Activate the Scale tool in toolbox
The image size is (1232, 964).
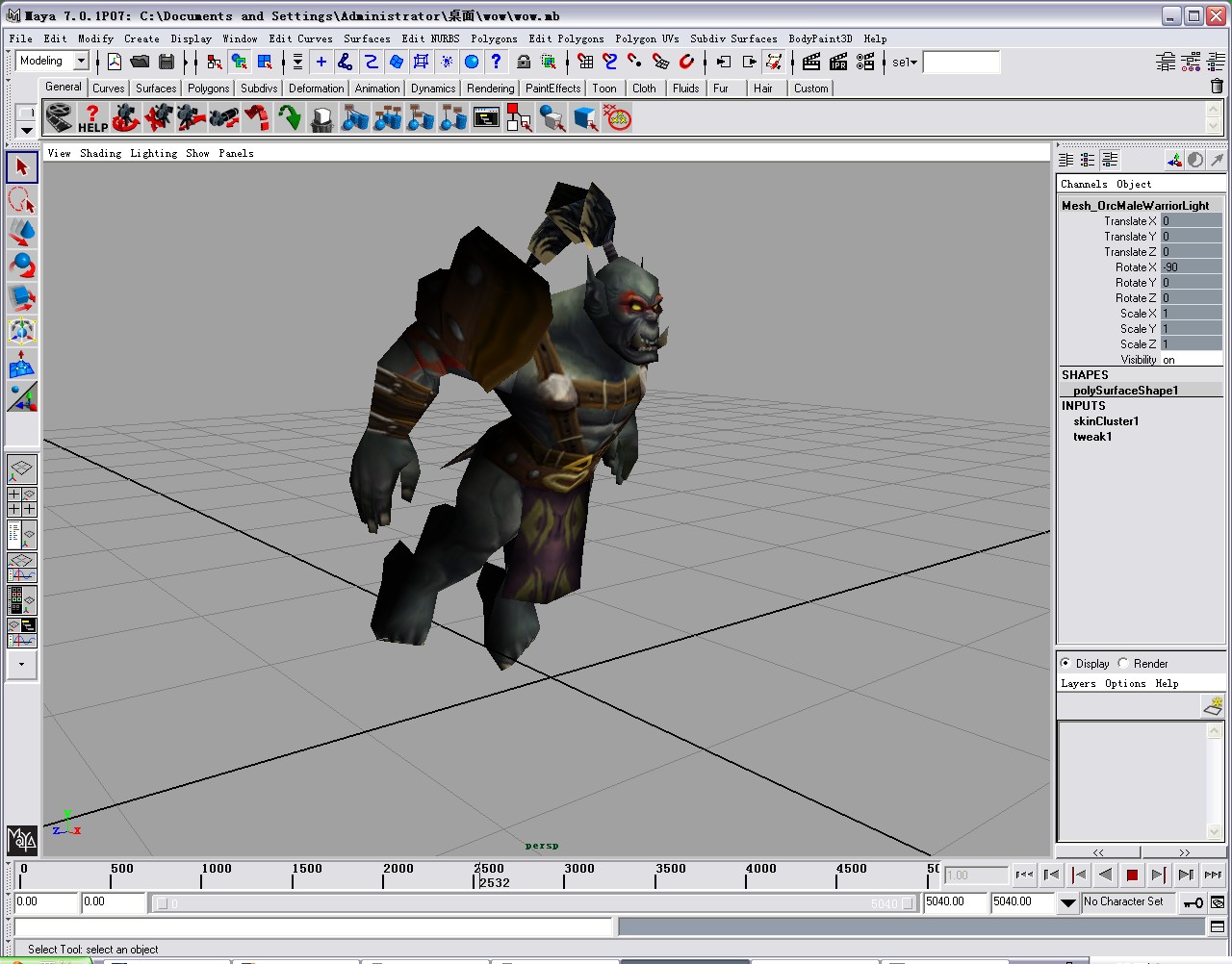pos(21,298)
